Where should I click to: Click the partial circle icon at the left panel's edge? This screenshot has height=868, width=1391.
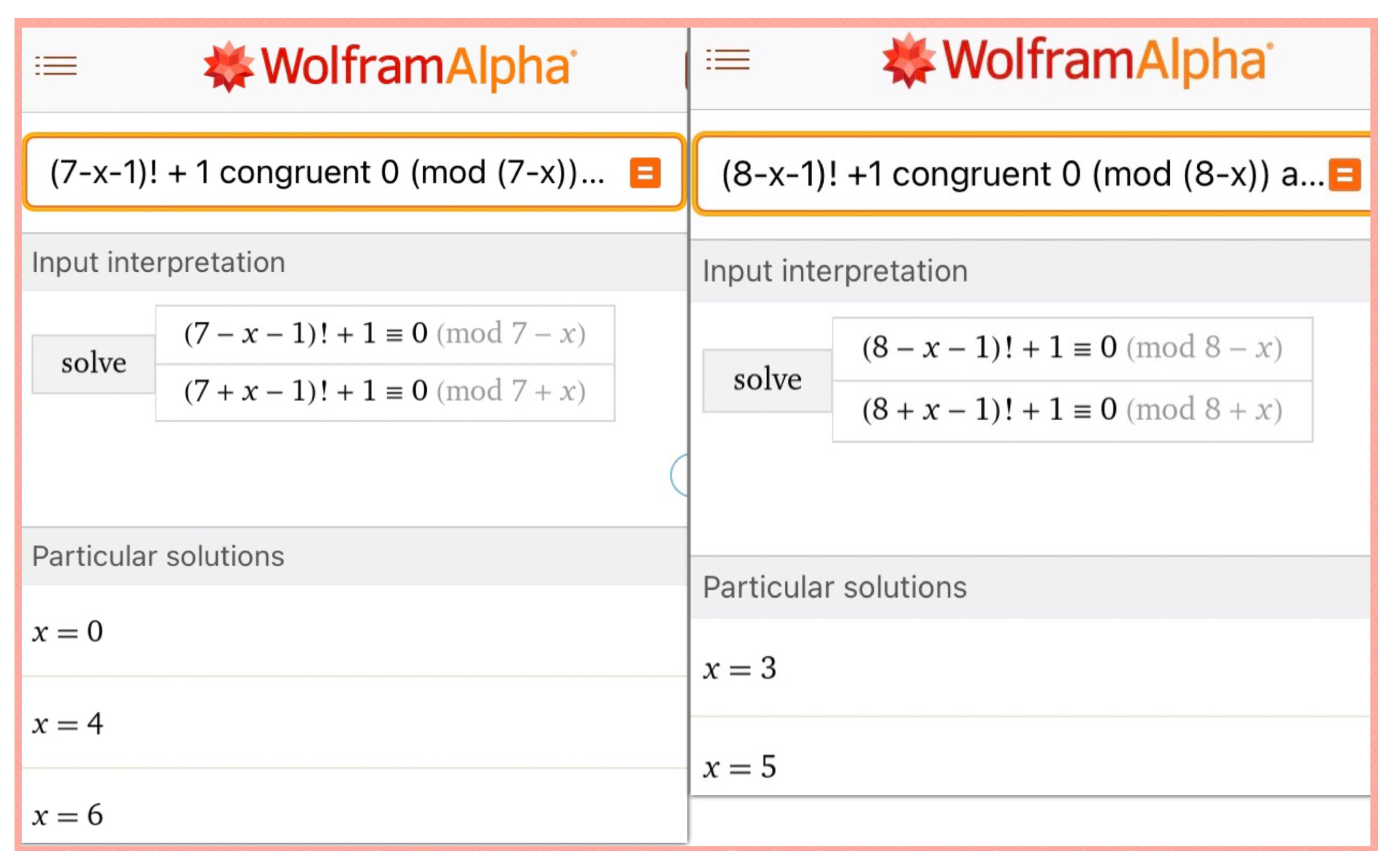(680, 475)
